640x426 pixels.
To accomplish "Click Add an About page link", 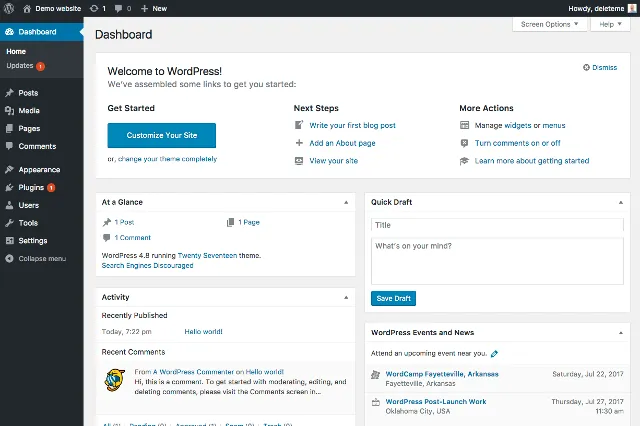I will (342, 143).
